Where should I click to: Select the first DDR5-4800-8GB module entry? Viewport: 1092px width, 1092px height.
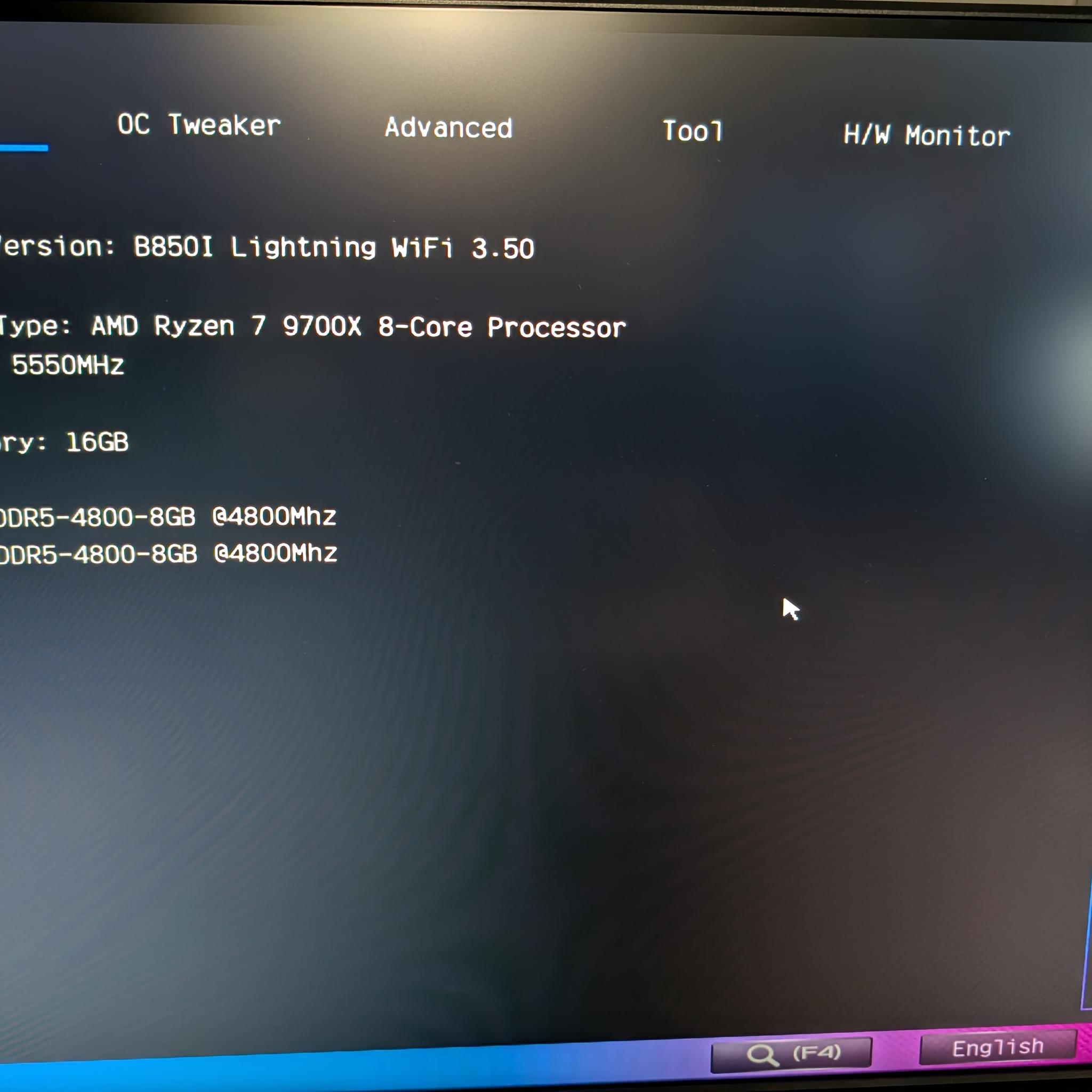(x=96, y=516)
